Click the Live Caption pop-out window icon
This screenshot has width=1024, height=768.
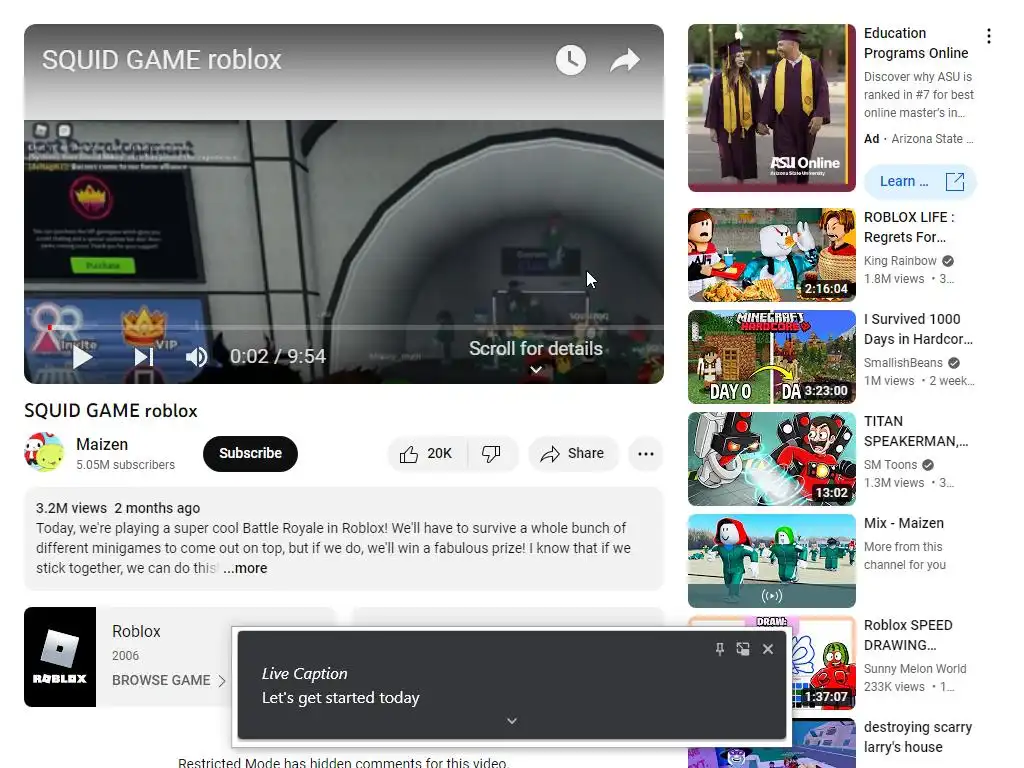[x=743, y=648]
